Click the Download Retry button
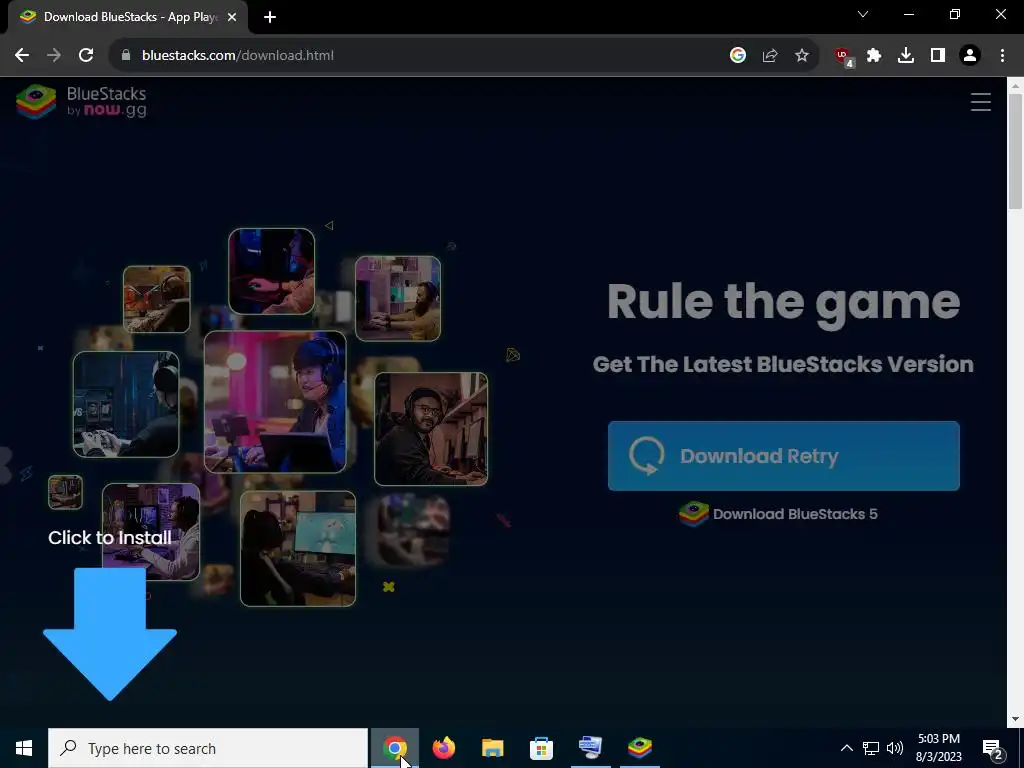 [x=783, y=456]
